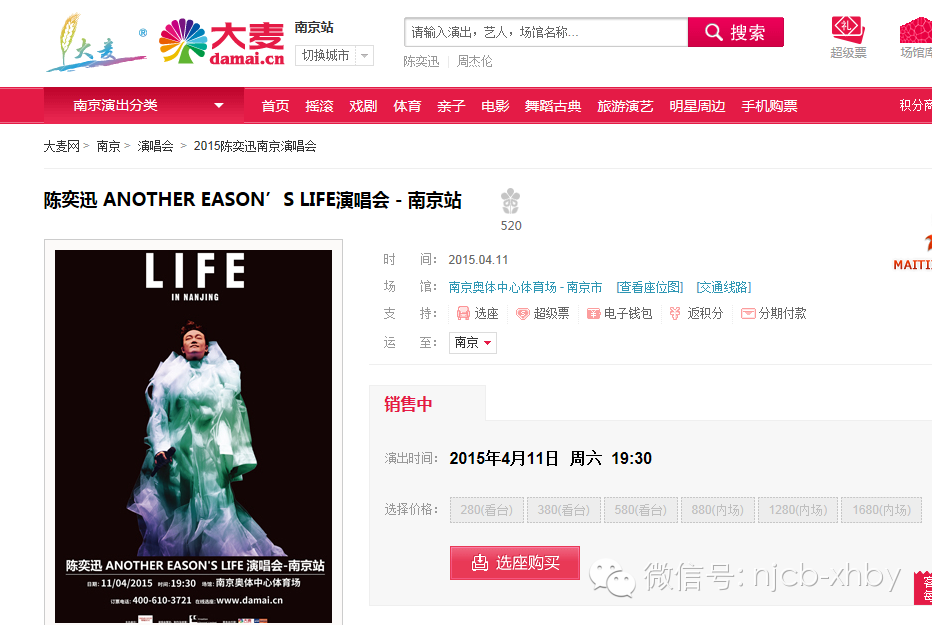Click the 返积分 points icon
932x625 pixels.
(x=675, y=314)
